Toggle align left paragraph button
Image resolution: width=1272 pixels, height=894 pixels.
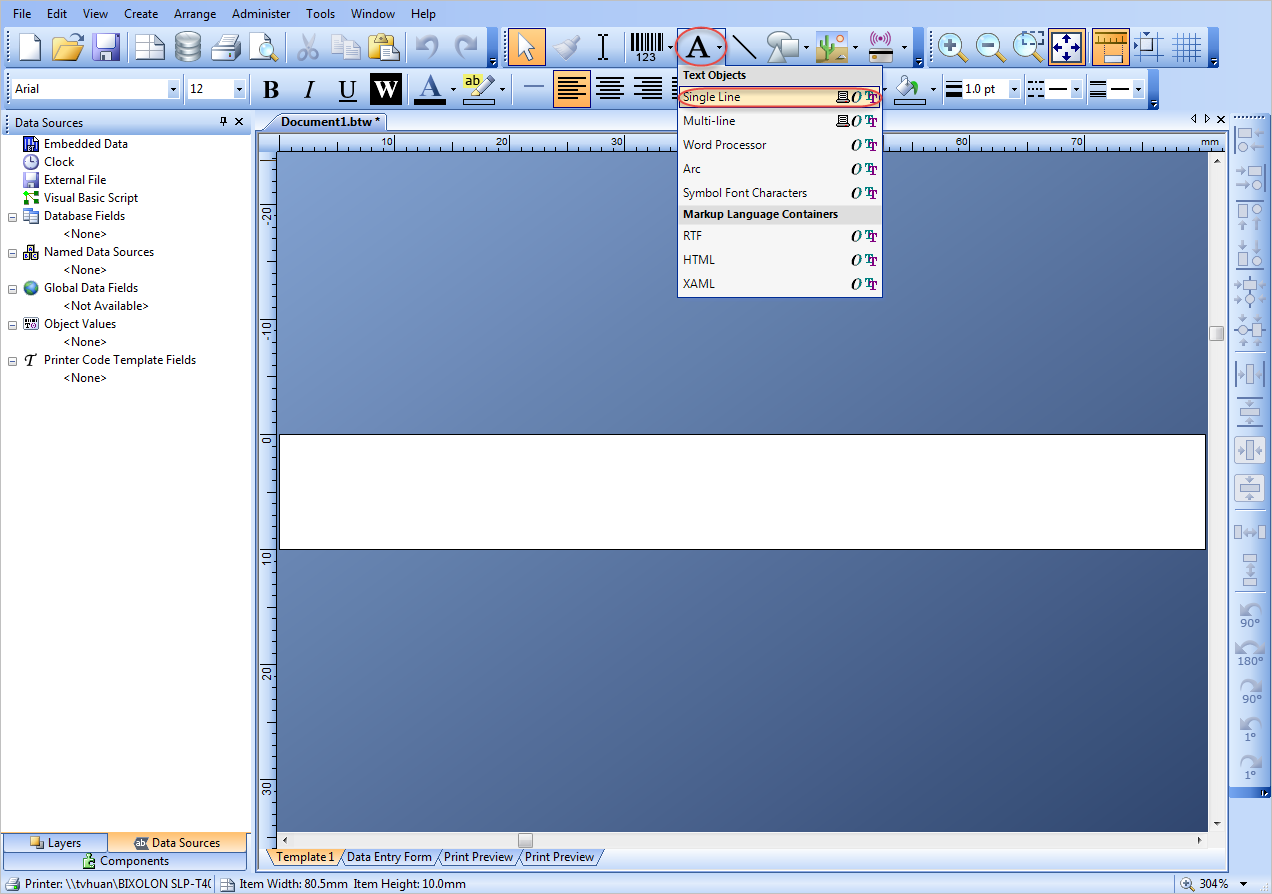pyautogui.click(x=572, y=89)
